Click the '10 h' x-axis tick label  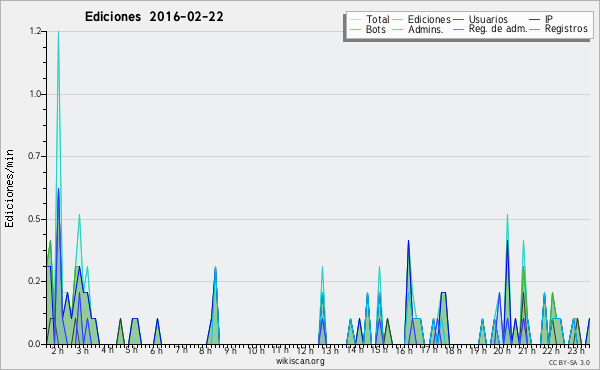[x=256, y=351]
